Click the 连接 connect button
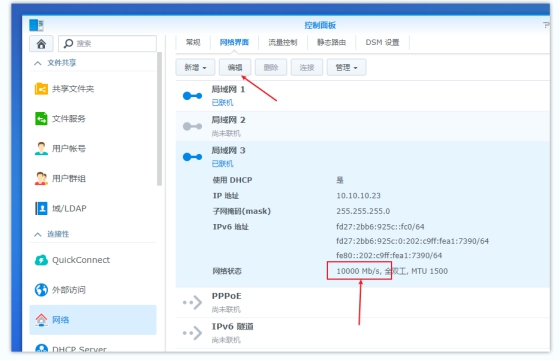This screenshot has width=560, height=361. (x=307, y=67)
